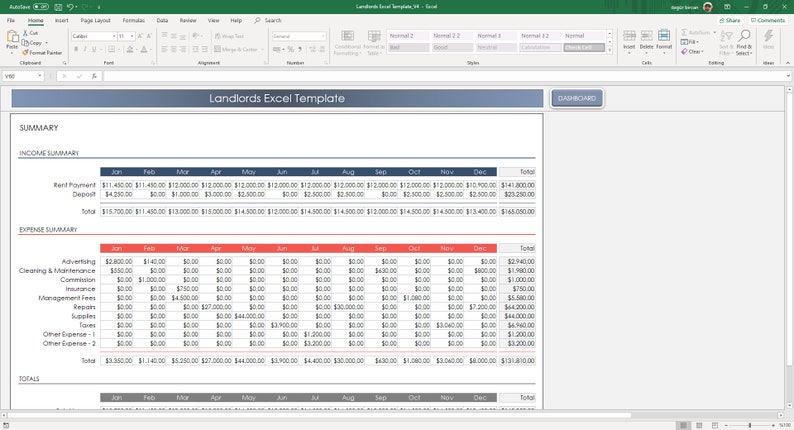Toggle Italic formatting

[x=85, y=49]
